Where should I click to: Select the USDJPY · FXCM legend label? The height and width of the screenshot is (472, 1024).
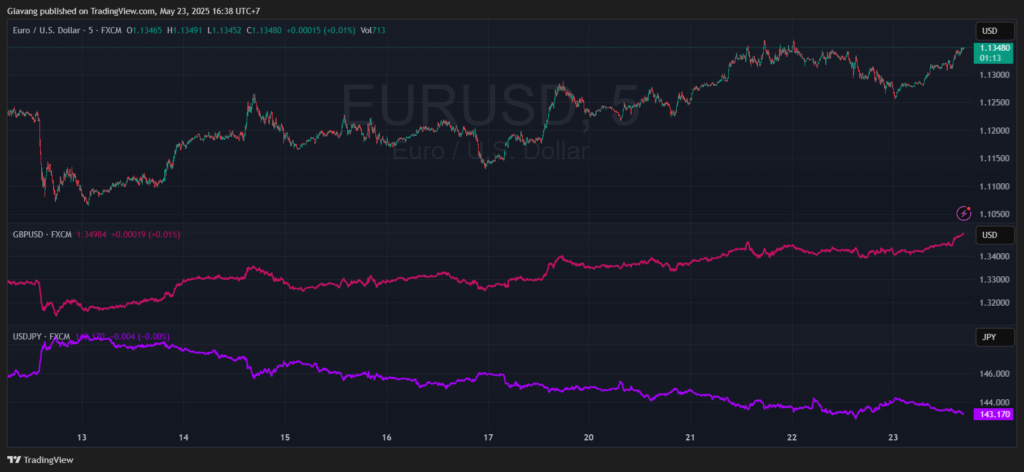41,337
